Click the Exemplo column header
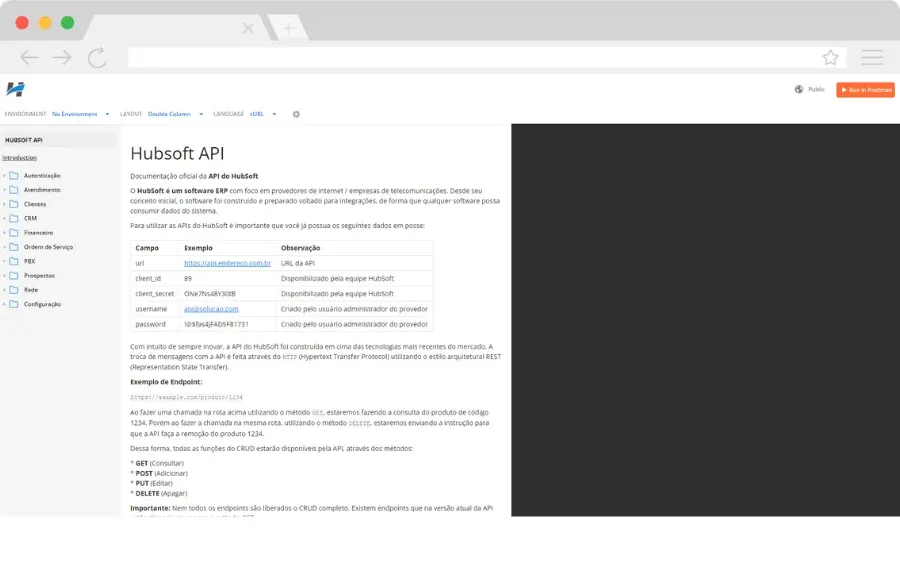The image size is (900, 563). pos(198,248)
